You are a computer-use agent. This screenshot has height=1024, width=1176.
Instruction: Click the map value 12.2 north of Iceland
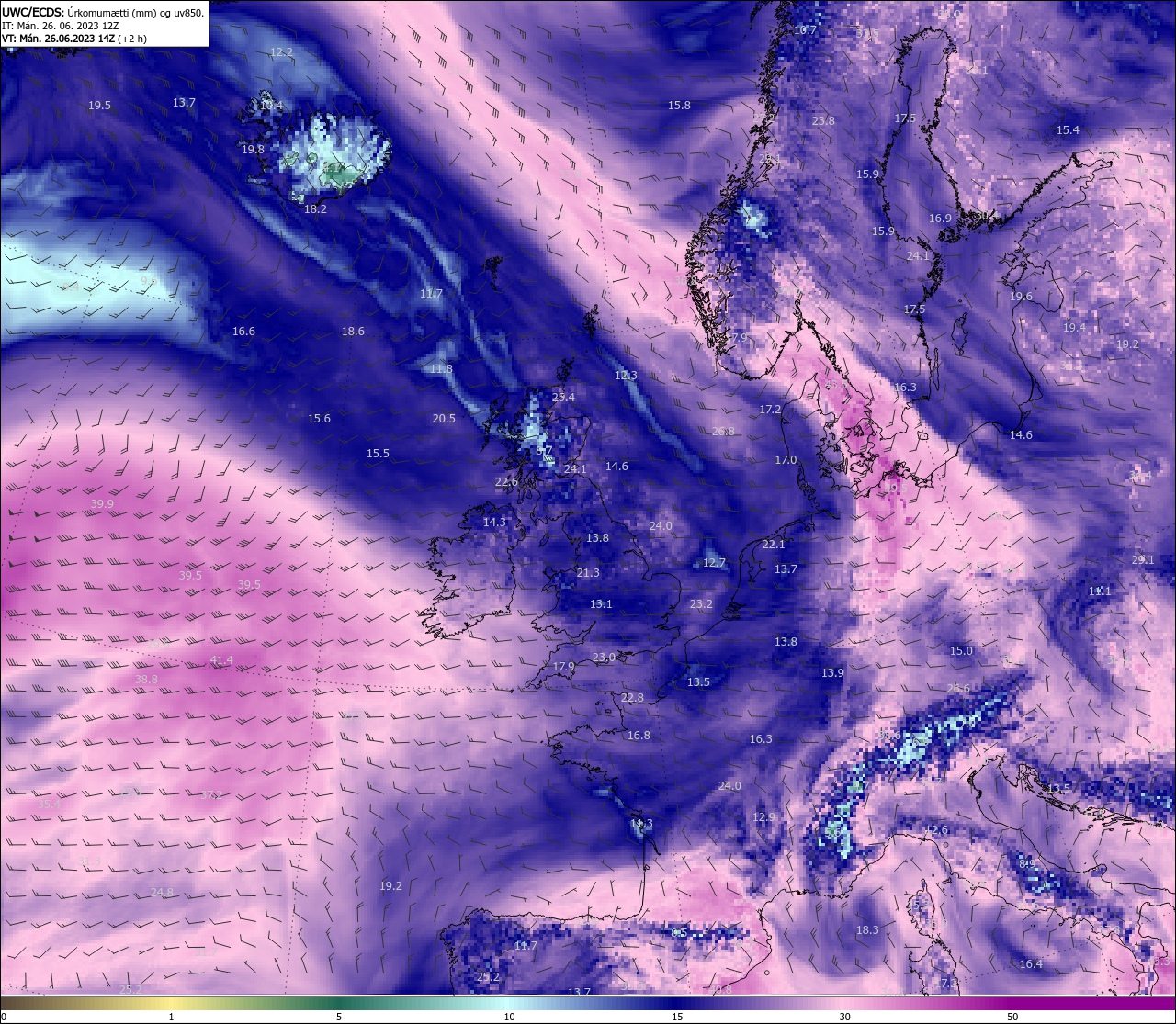point(281,52)
